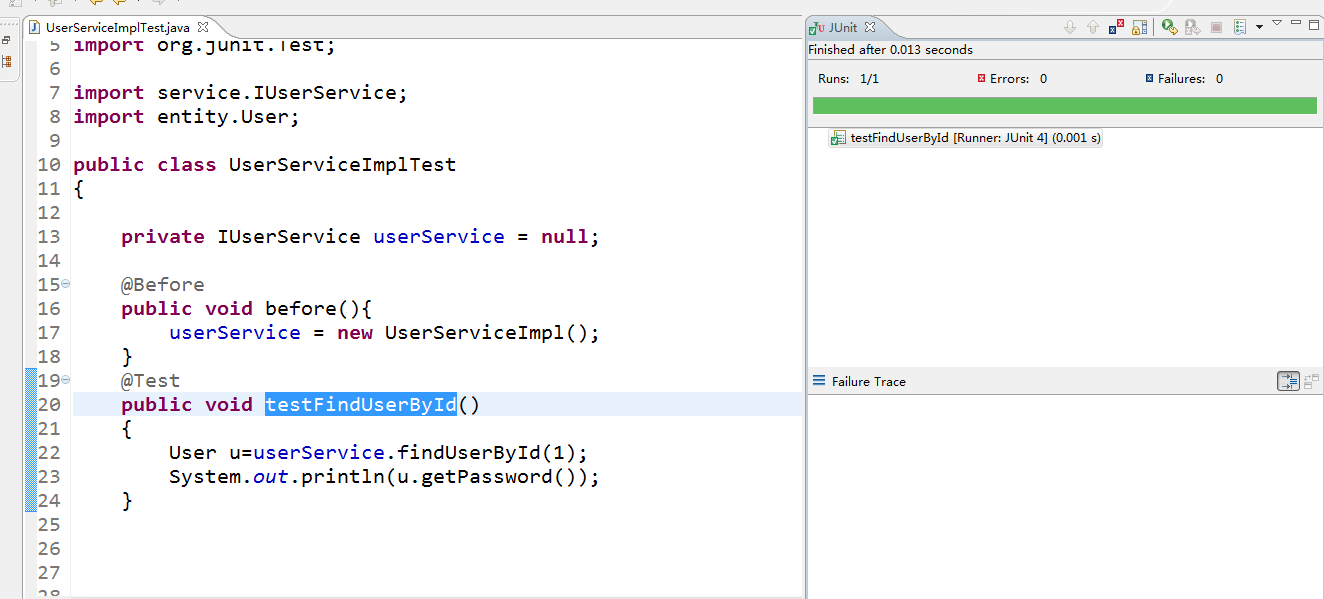Click 'before()' method name on line 16
1324x599 pixels.
[312, 308]
